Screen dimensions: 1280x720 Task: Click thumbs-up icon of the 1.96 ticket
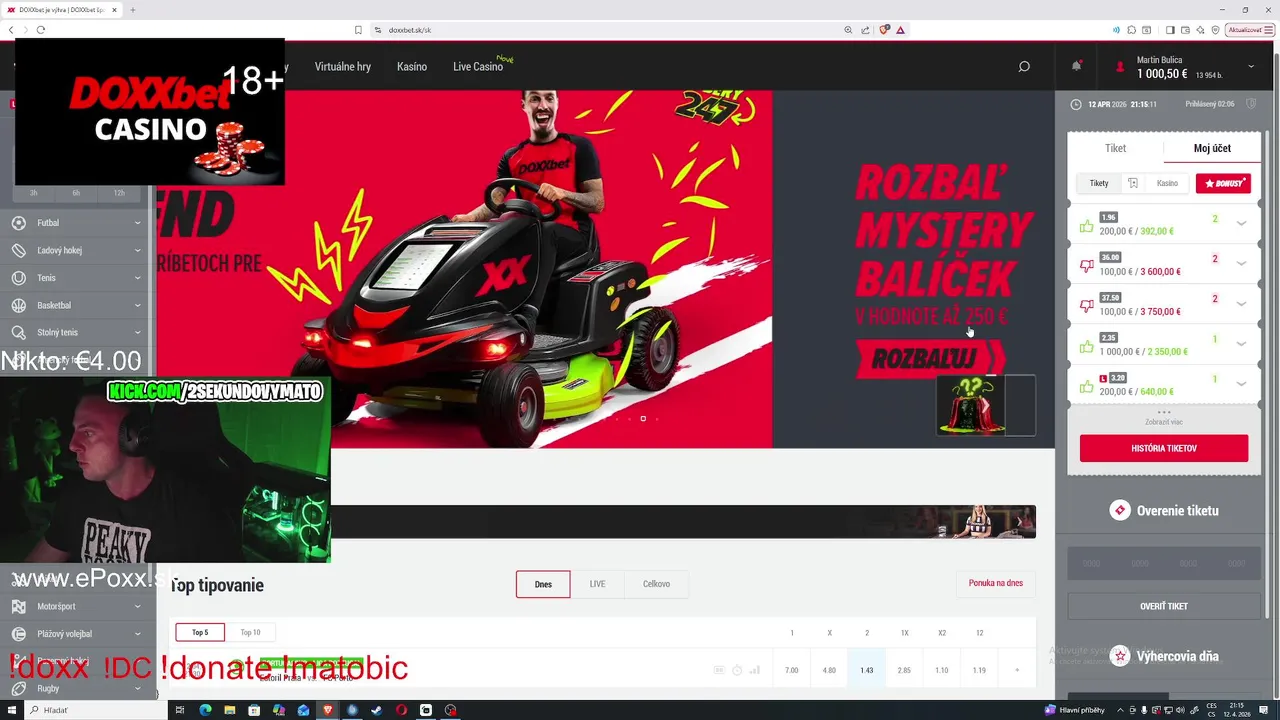tap(1086, 226)
